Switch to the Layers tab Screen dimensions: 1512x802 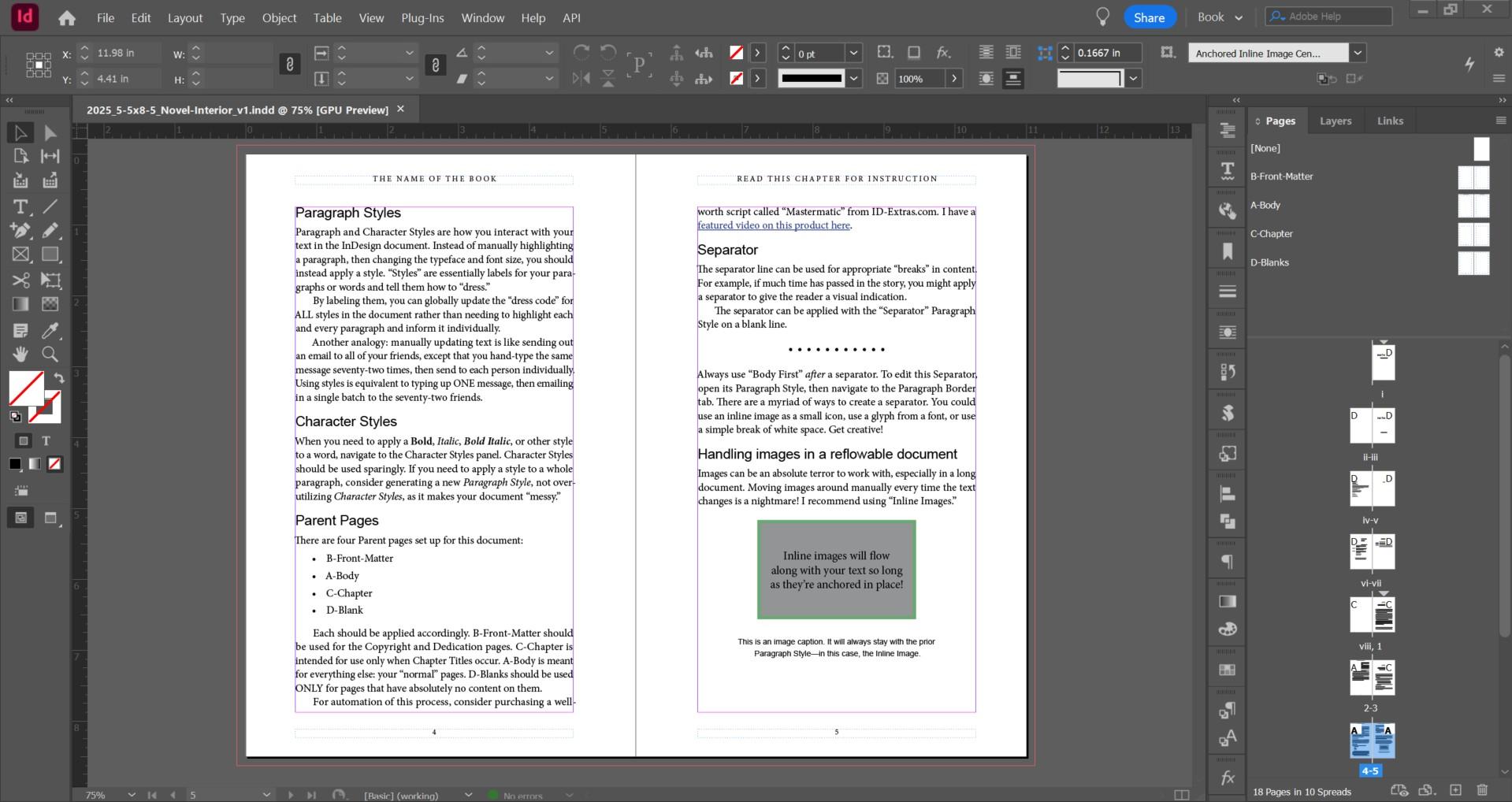coord(1335,121)
